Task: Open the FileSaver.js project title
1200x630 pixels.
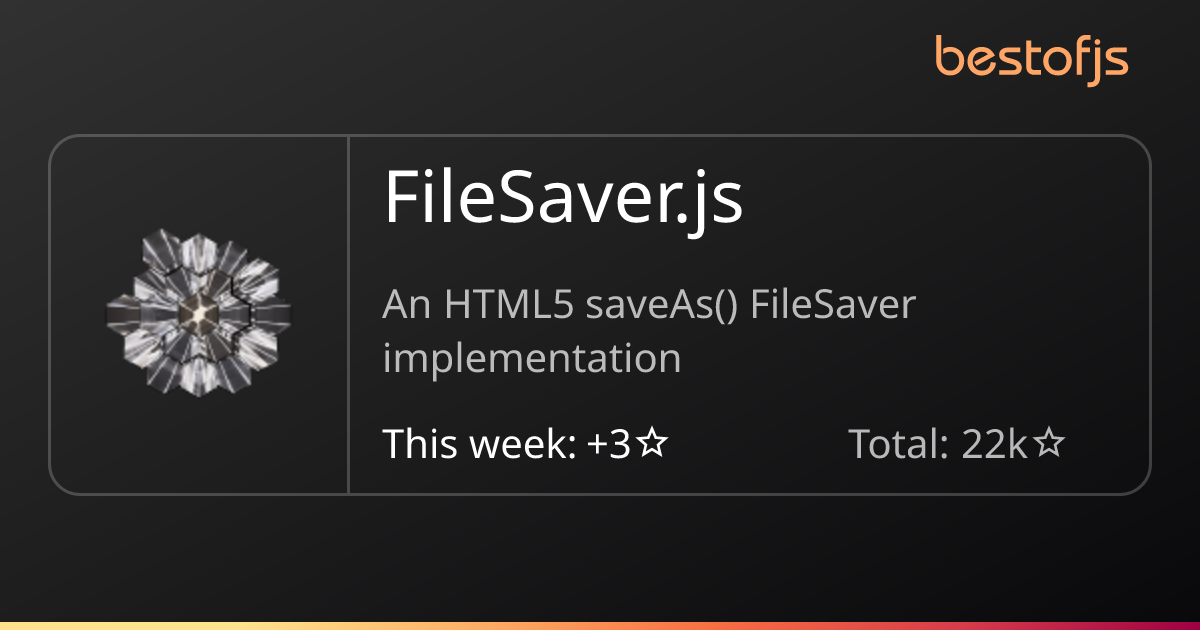Action: point(563,198)
